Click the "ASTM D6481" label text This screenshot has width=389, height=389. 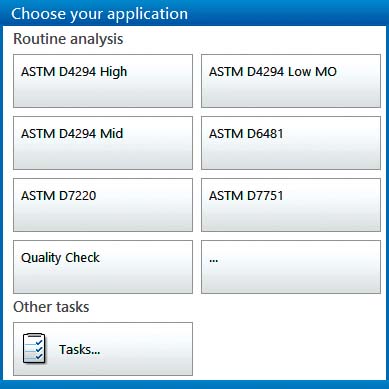(x=246, y=134)
